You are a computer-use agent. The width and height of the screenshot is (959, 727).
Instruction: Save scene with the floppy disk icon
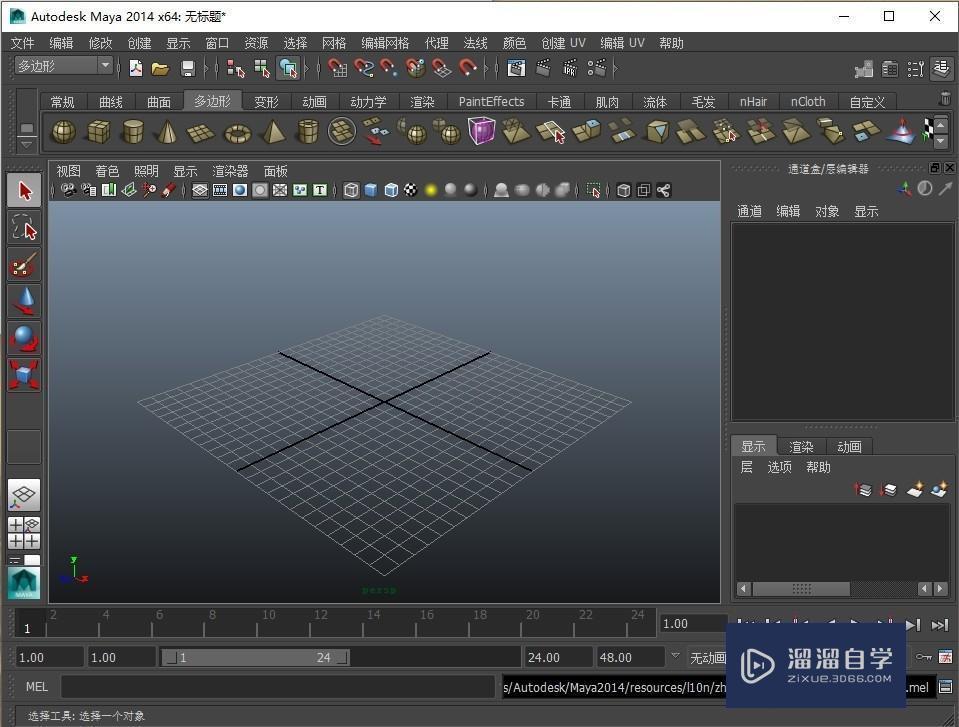(x=188, y=68)
